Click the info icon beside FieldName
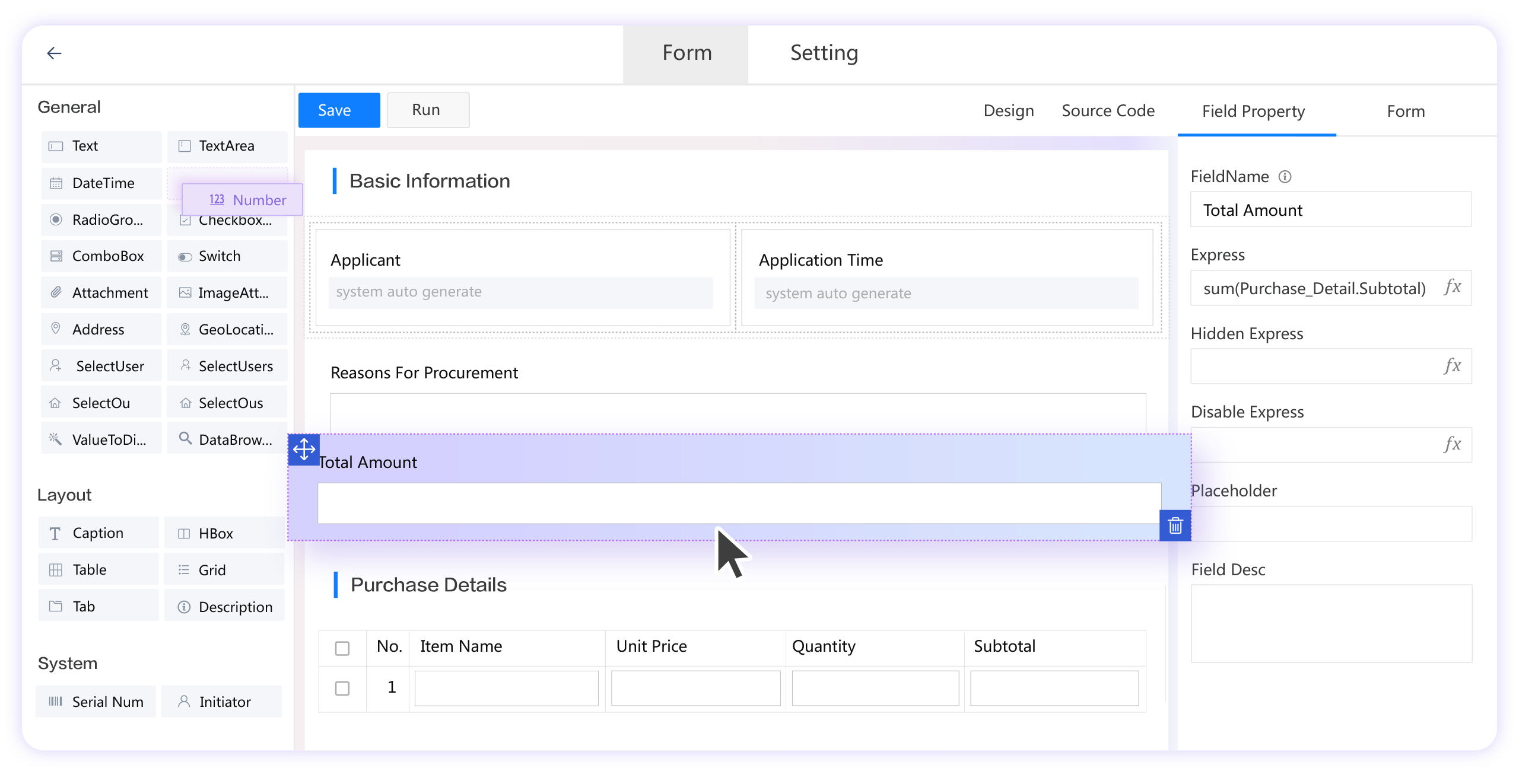 coord(1285,176)
